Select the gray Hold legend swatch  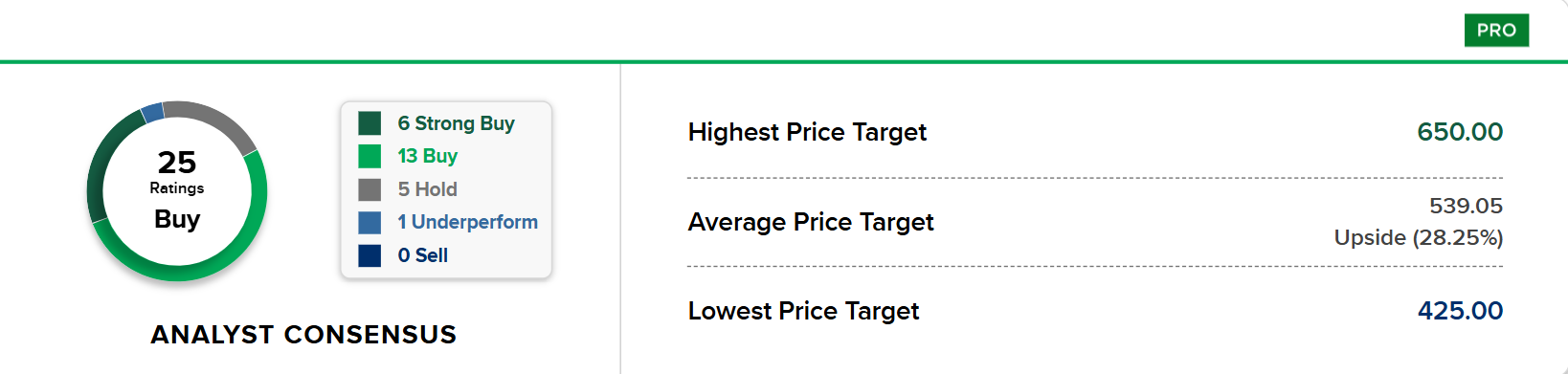[370, 189]
